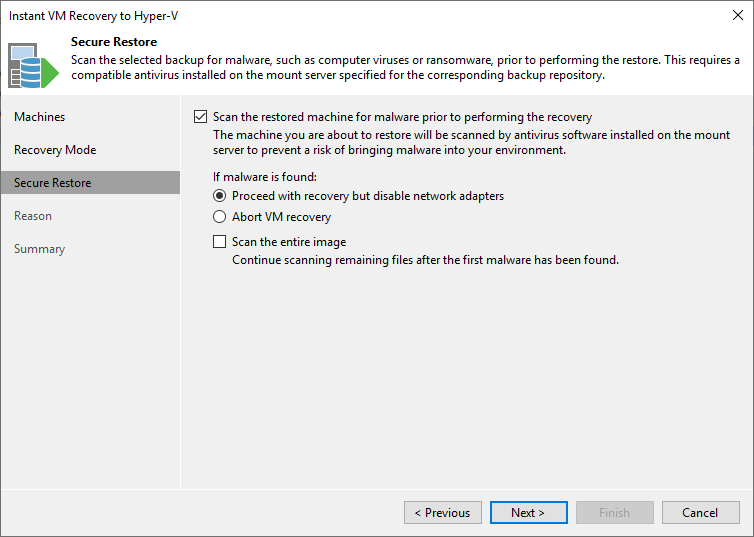The height and width of the screenshot is (537, 754).
Task: Click the greyed-out Finish button
Action: (x=615, y=512)
